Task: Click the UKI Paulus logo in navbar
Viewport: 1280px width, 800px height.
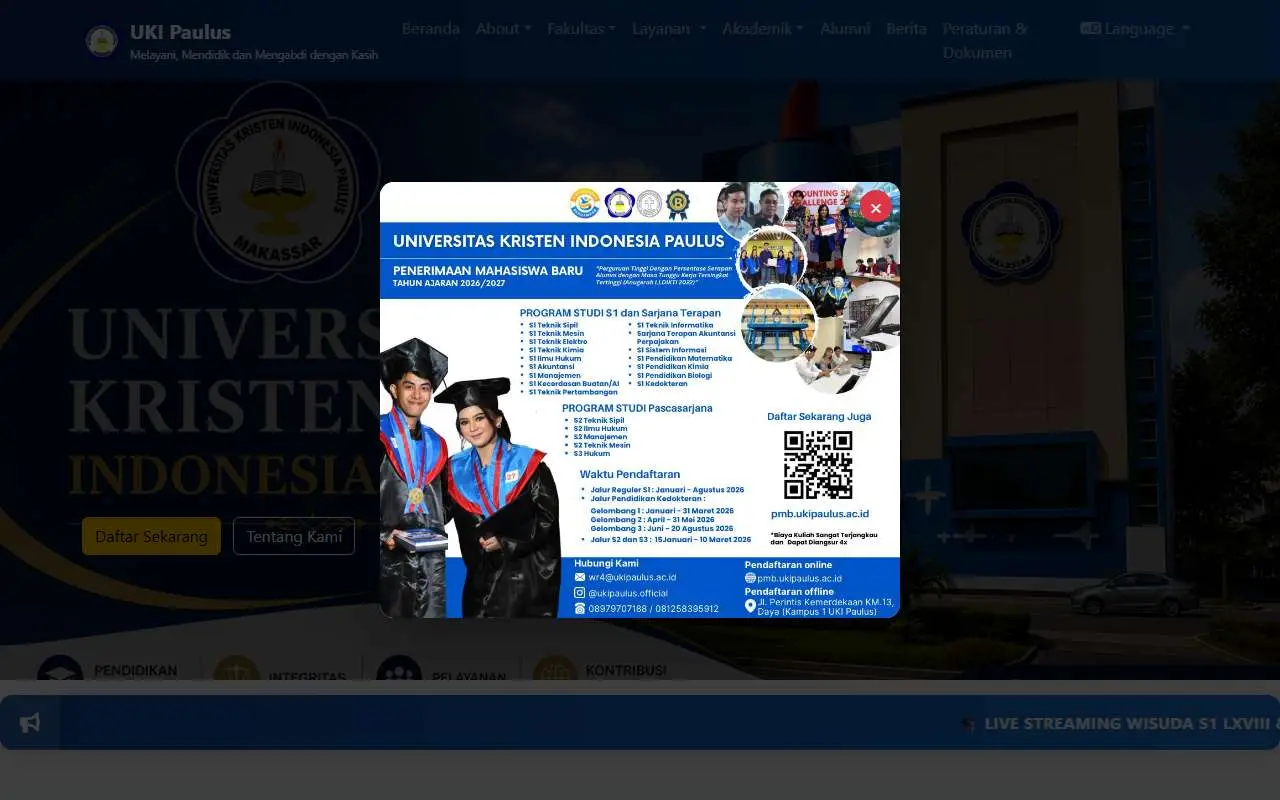Action: coord(101,40)
